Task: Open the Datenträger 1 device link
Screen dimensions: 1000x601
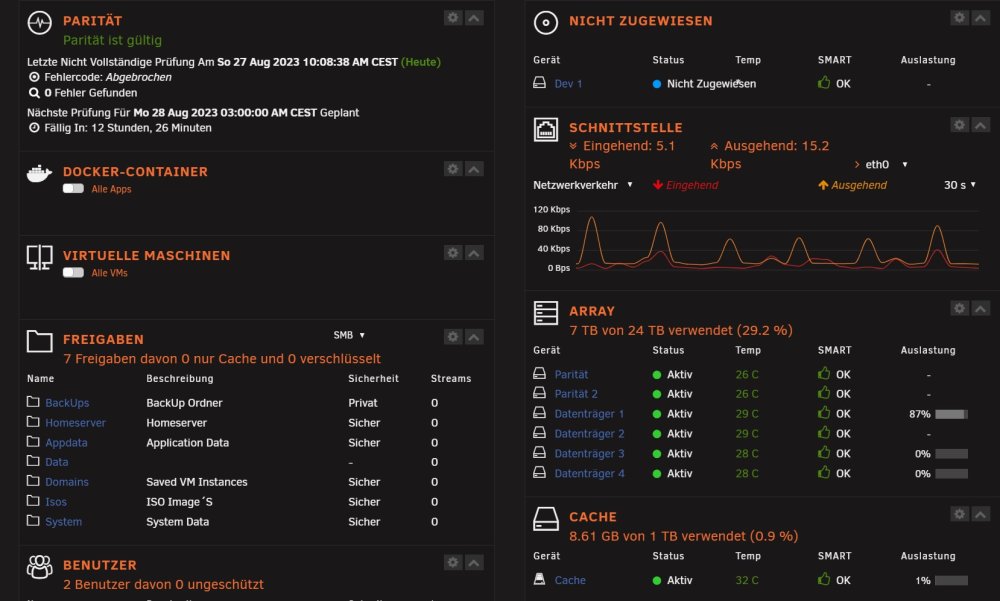Action: (x=589, y=414)
